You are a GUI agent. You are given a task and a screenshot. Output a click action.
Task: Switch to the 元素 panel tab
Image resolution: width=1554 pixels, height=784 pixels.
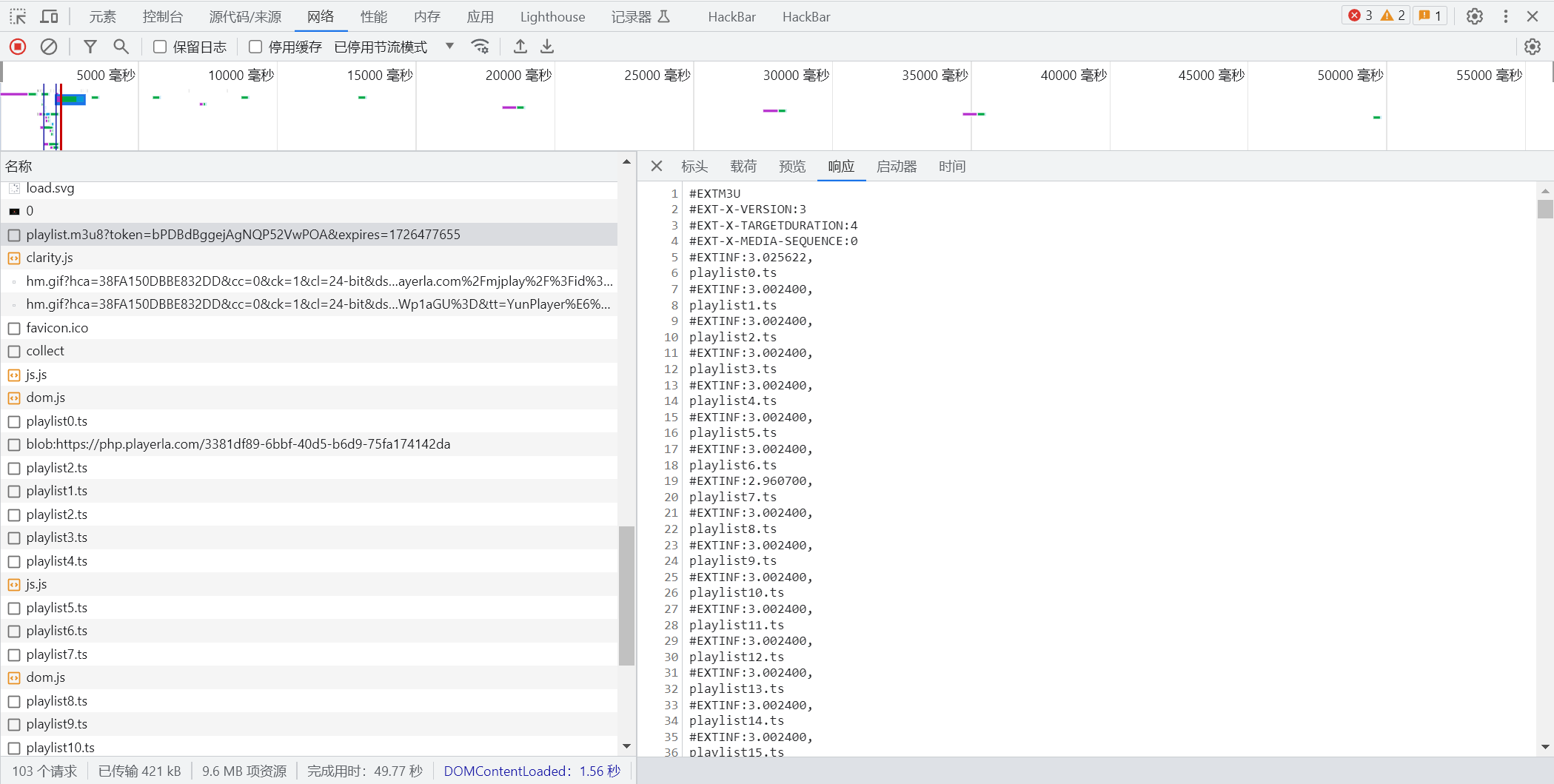point(103,16)
